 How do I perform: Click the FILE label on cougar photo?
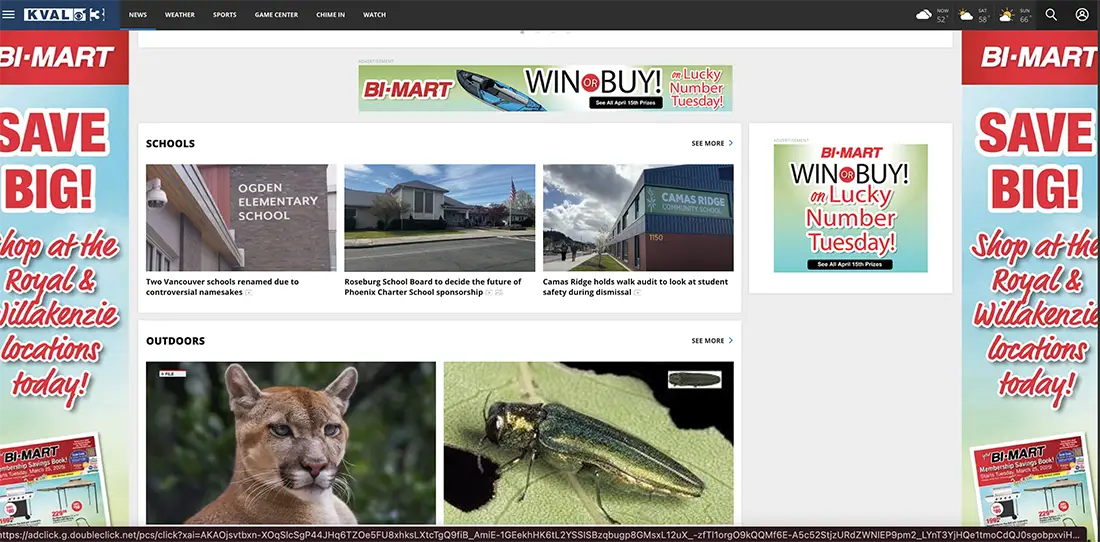pyautogui.click(x=172, y=374)
